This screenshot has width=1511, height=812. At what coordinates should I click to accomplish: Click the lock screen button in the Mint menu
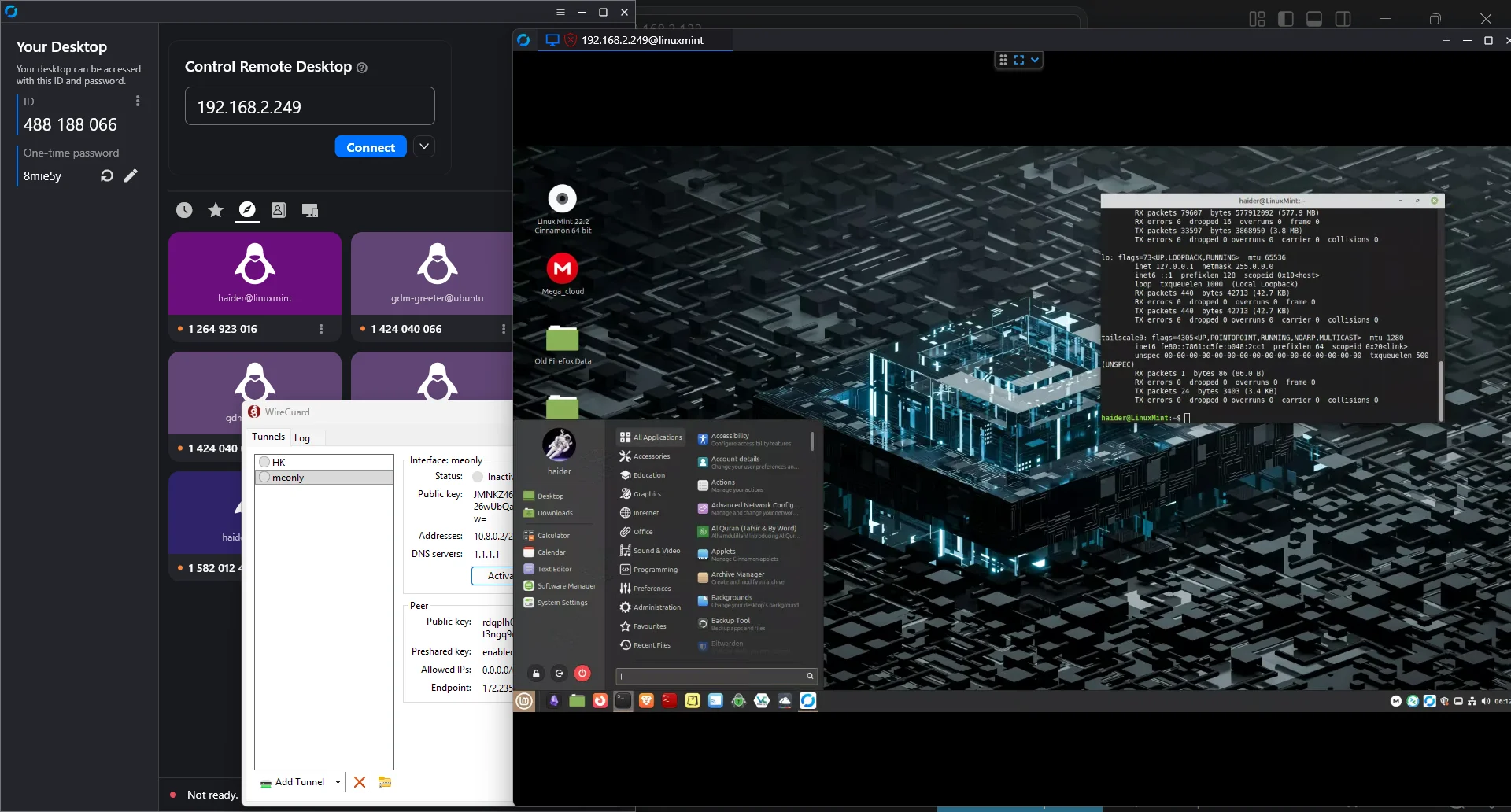pos(536,673)
